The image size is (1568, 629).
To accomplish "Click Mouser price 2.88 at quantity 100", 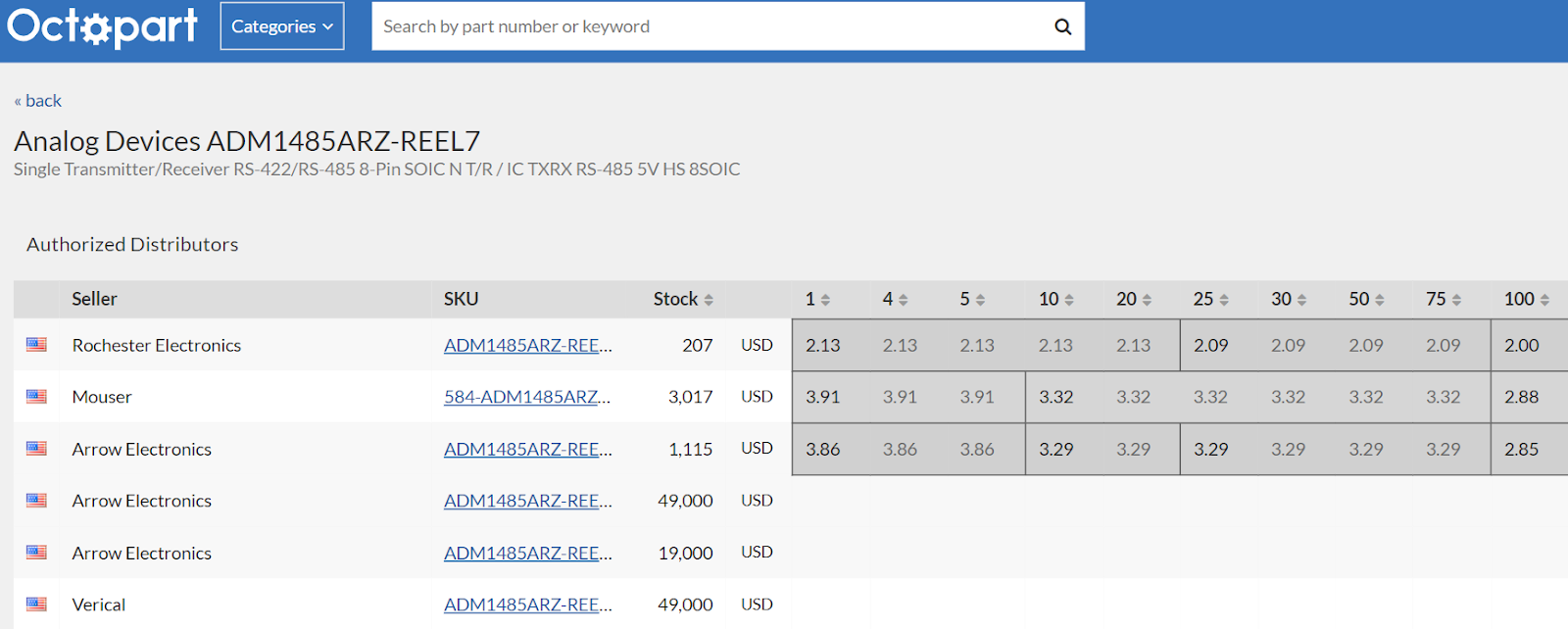I will 1522,397.
